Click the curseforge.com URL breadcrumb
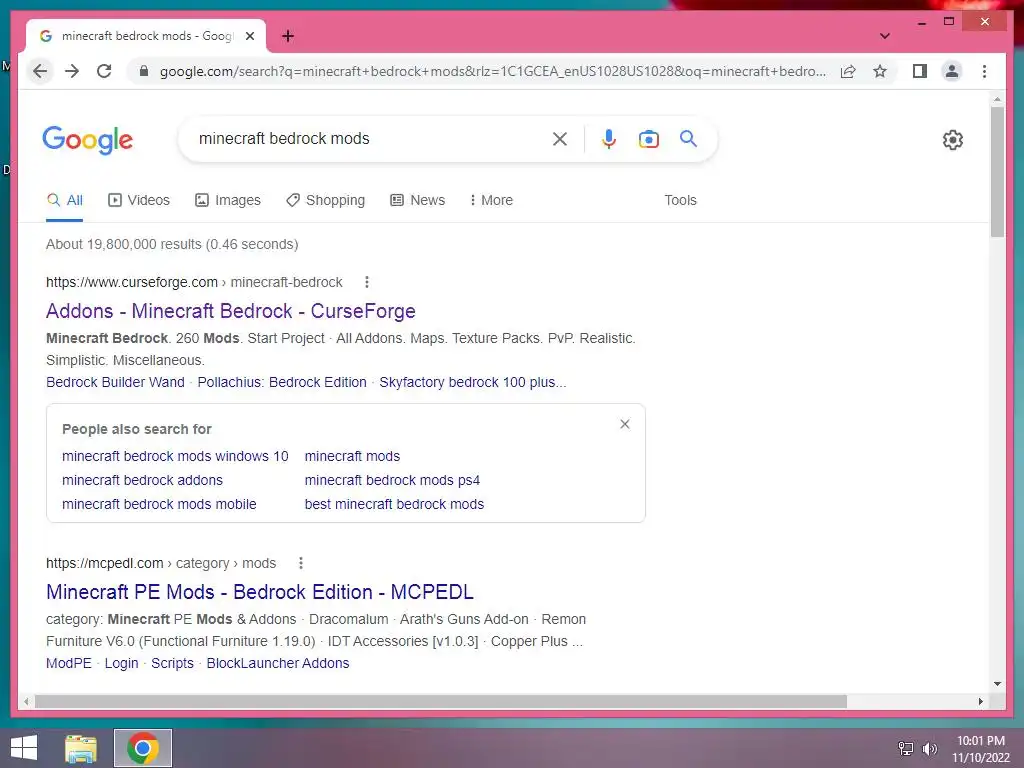The width and height of the screenshot is (1024, 768). [194, 282]
